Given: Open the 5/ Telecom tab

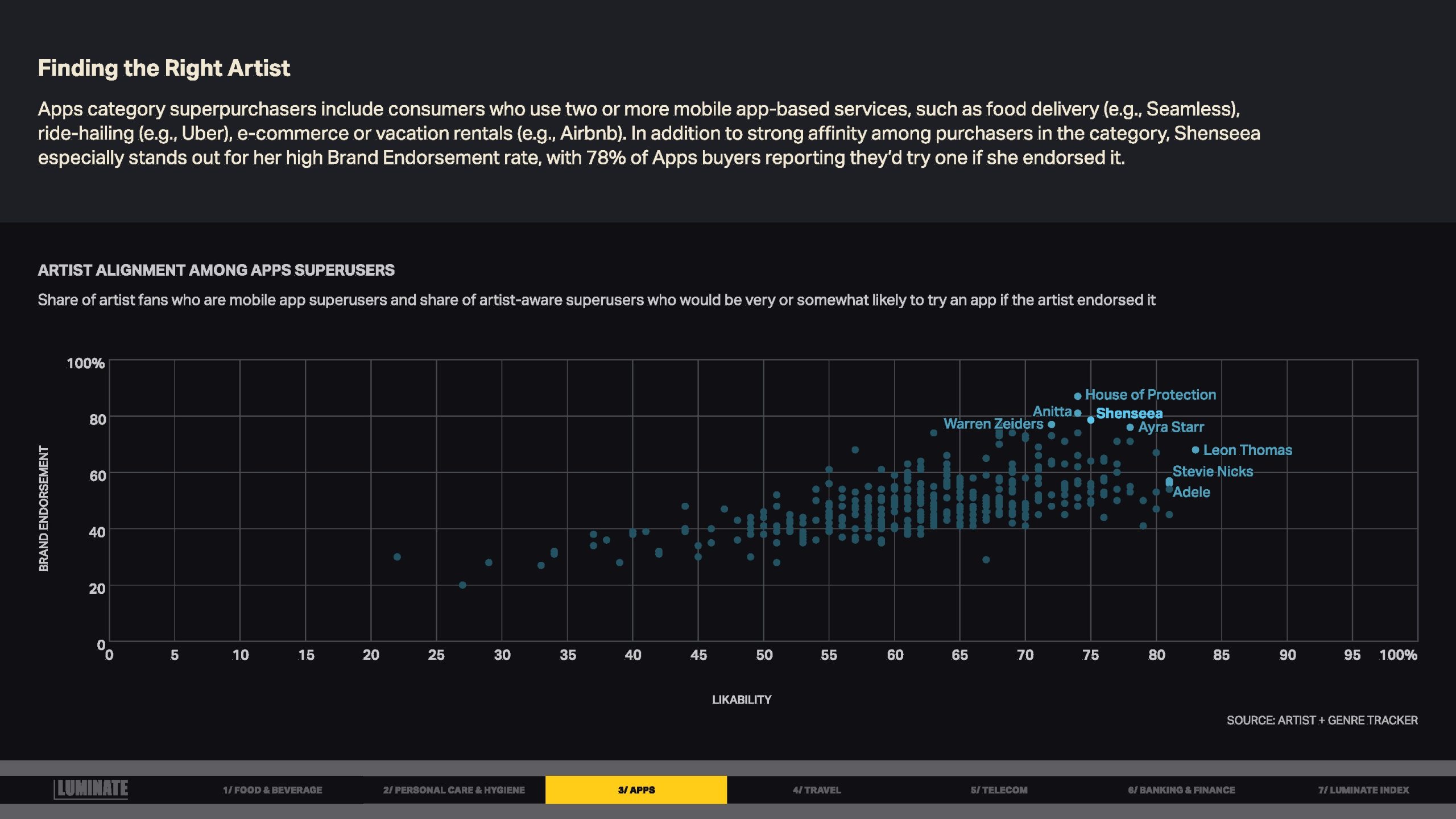Looking at the screenshot, I should (999, 790).
